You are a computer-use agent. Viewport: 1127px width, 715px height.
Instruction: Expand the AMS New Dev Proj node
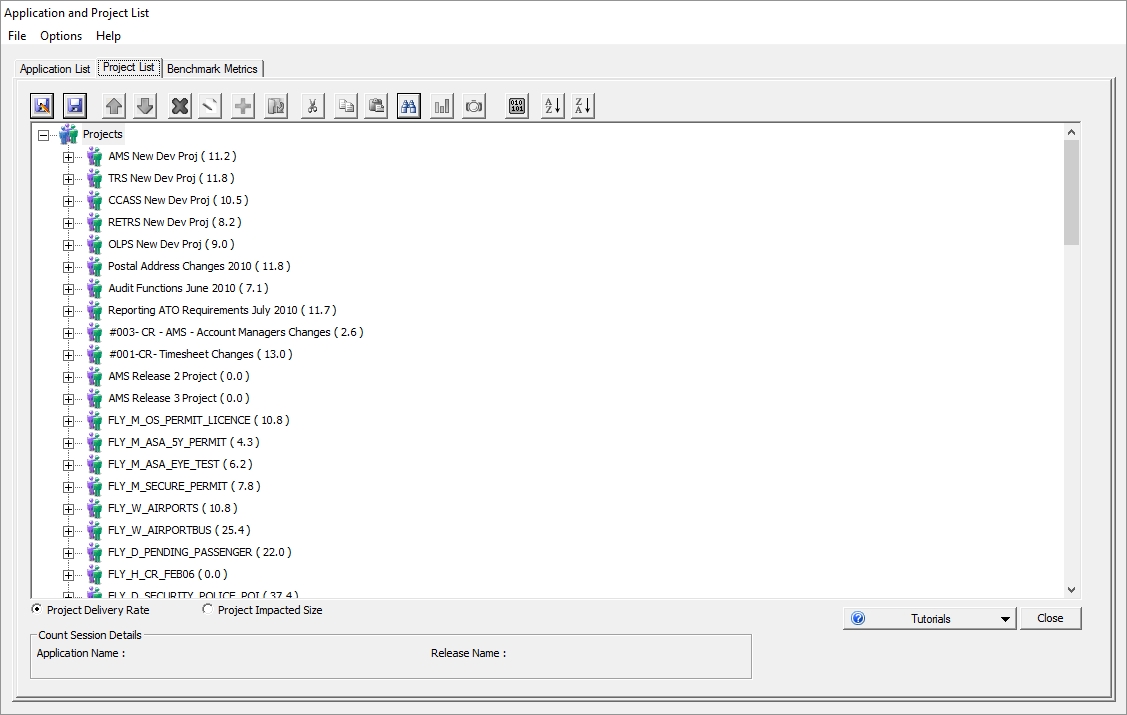(x=68, y=156)
